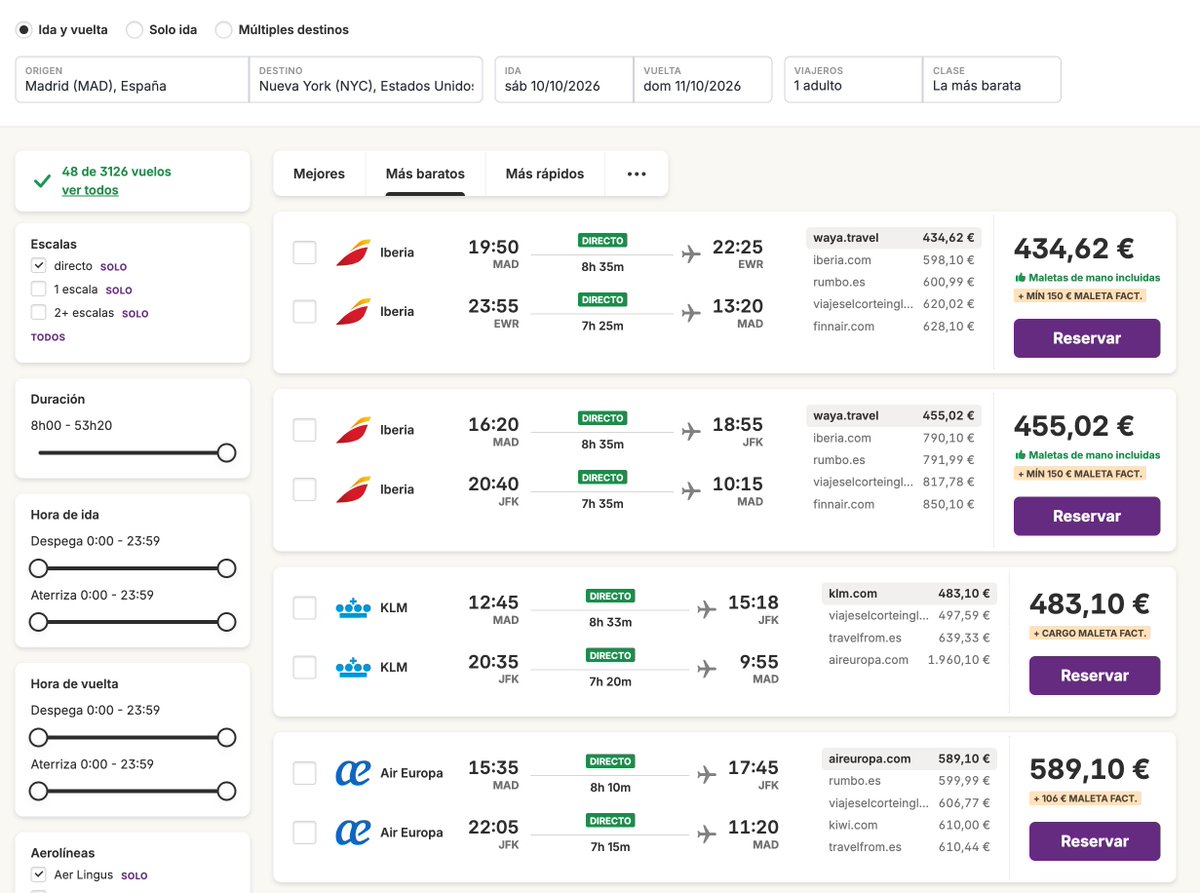Click airplane icon beside 17:45 JFK arrival
The width and height of the screenshot is (1200, 893).
point(707,774)
